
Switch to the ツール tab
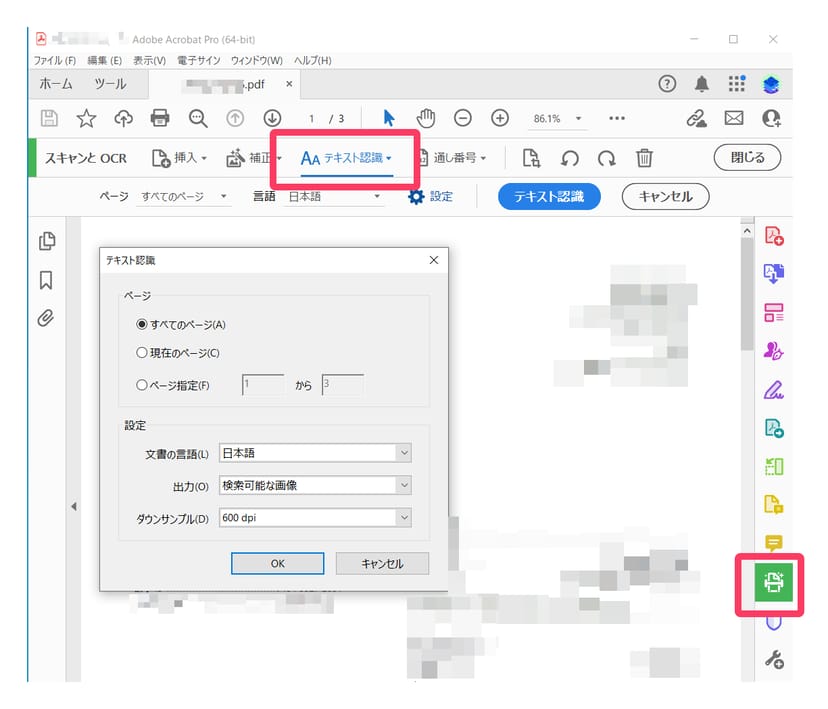point(110,85)
